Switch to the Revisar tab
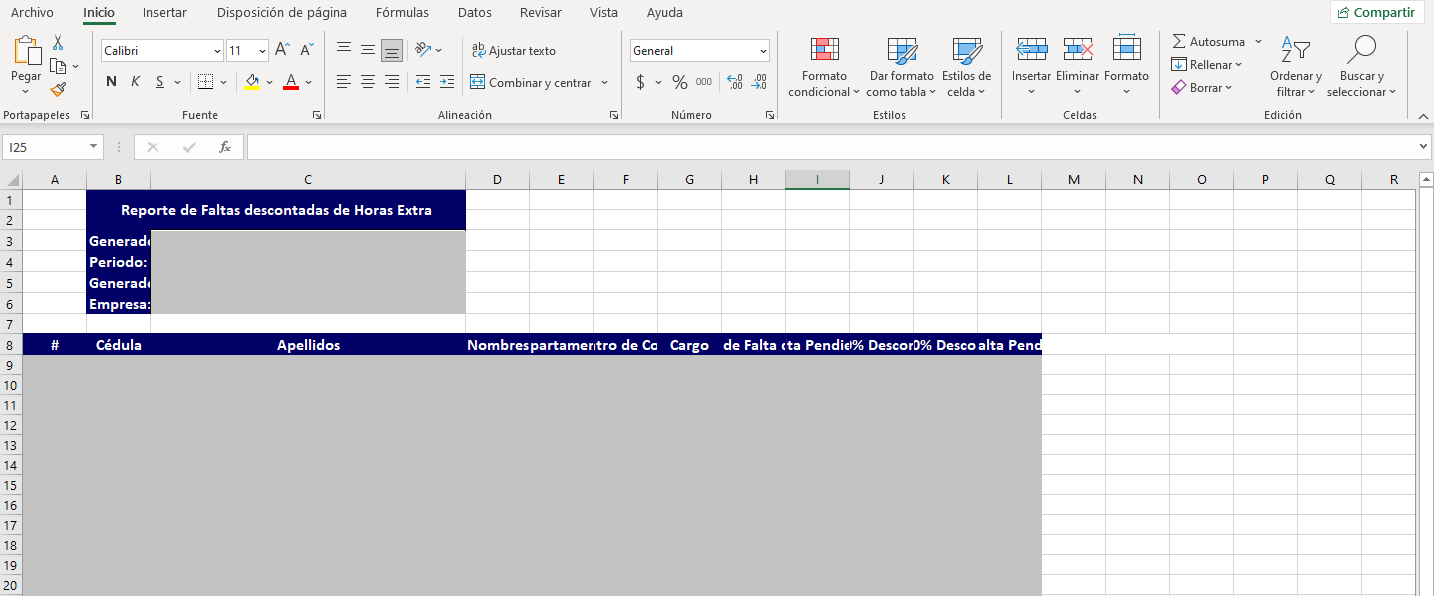This screenshot has height=596, width=1434. [541, 13]
